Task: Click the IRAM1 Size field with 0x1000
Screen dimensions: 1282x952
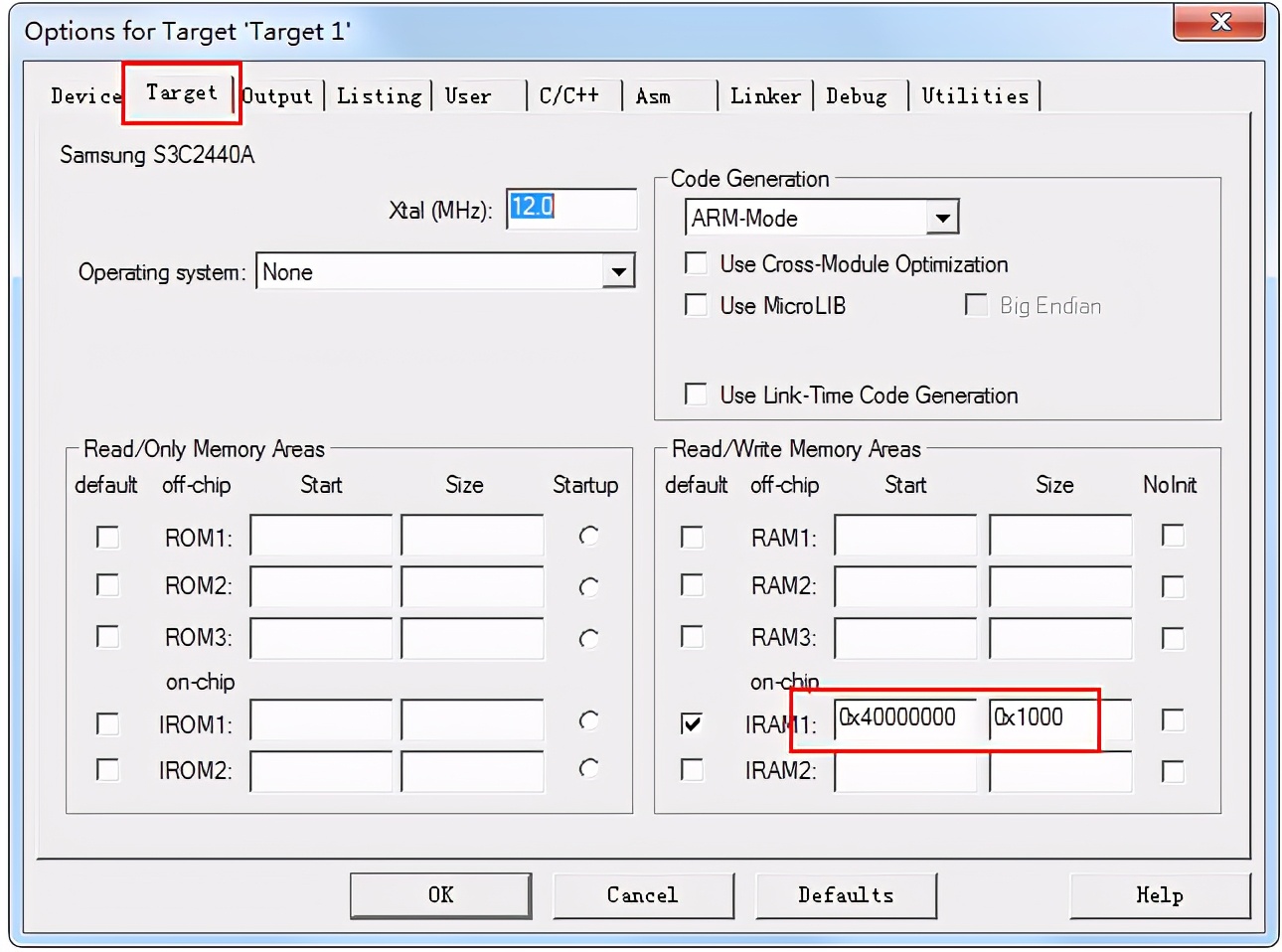Action: 1060,719
